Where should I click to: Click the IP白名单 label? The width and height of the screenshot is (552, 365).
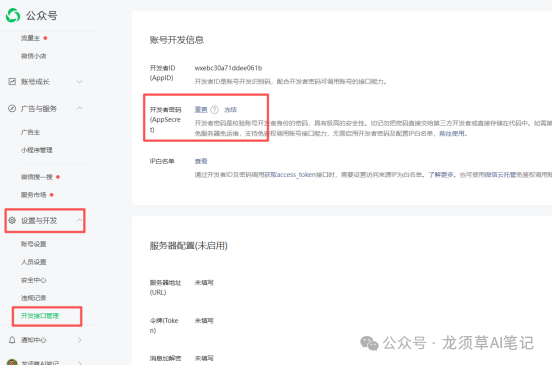click(x=162, y=161)
